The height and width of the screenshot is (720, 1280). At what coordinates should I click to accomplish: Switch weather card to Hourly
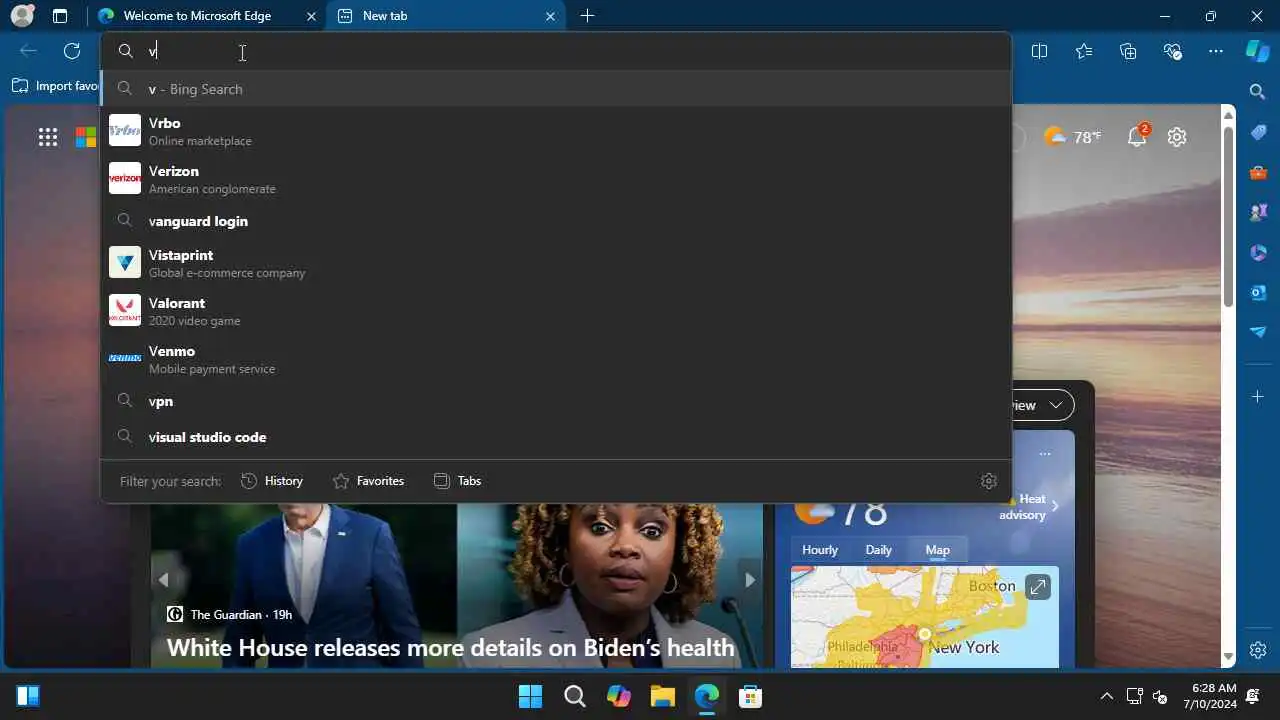pos(820,550)
